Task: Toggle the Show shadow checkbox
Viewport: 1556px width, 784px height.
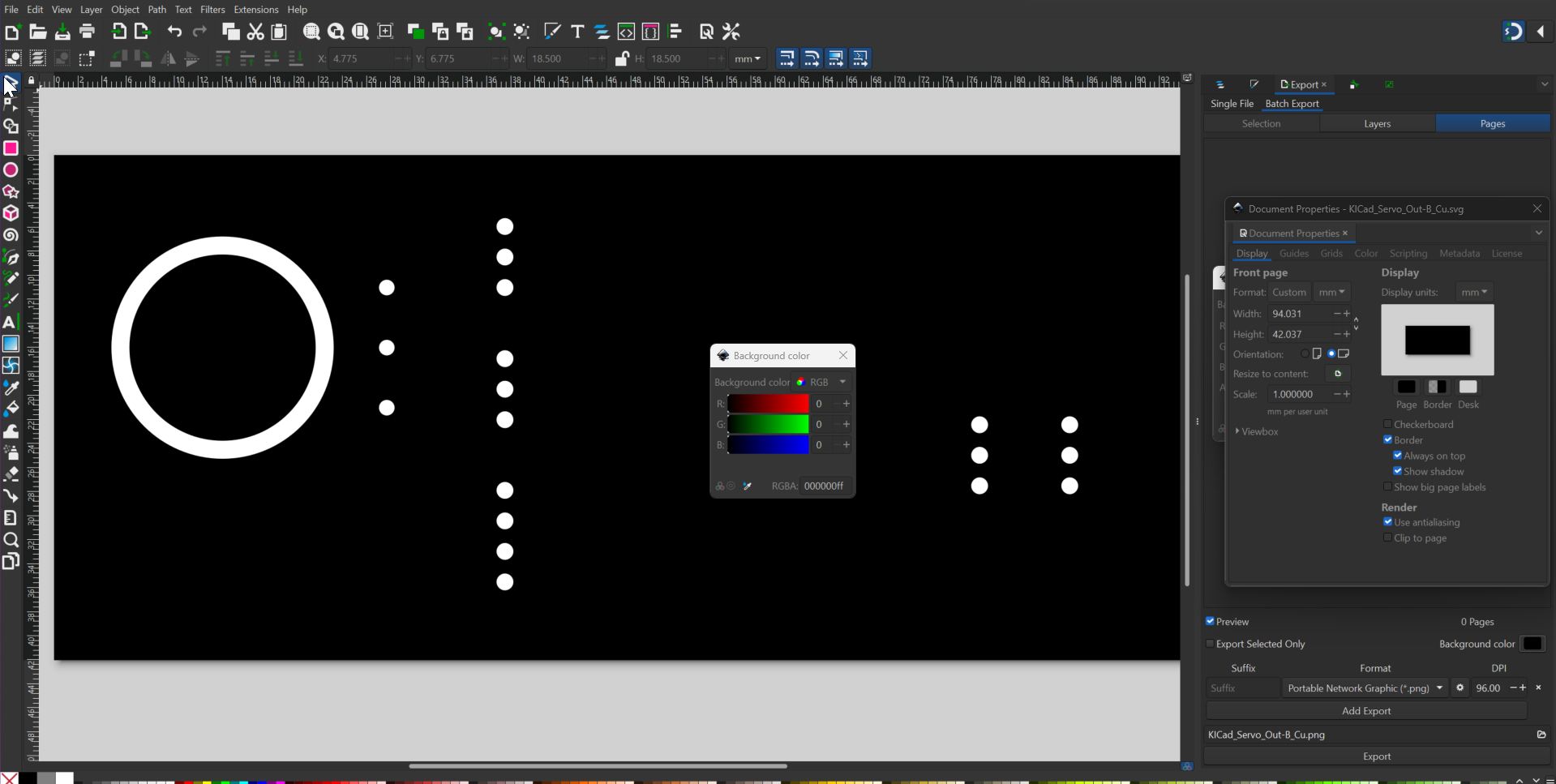Action: pyautogui.click(x=1397, y=471)
